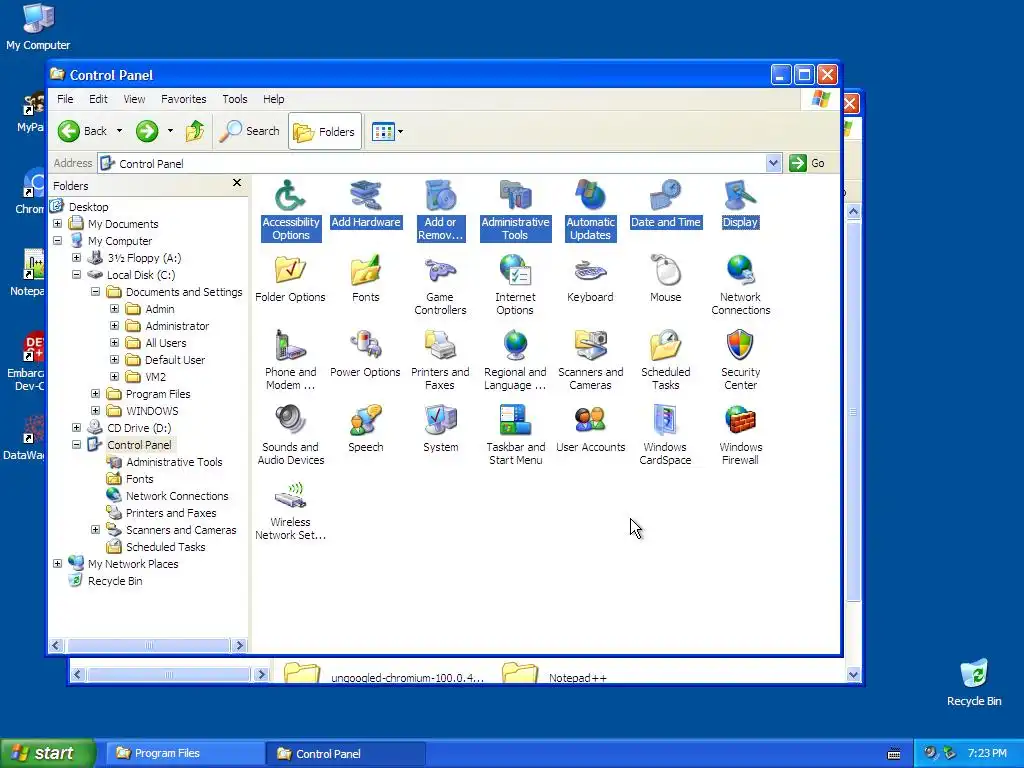Click the Up folder toolbar icon
Image resolution: width=1024 pixels, height=768 pixels.
pyautogui.click(x=195, y=131)
